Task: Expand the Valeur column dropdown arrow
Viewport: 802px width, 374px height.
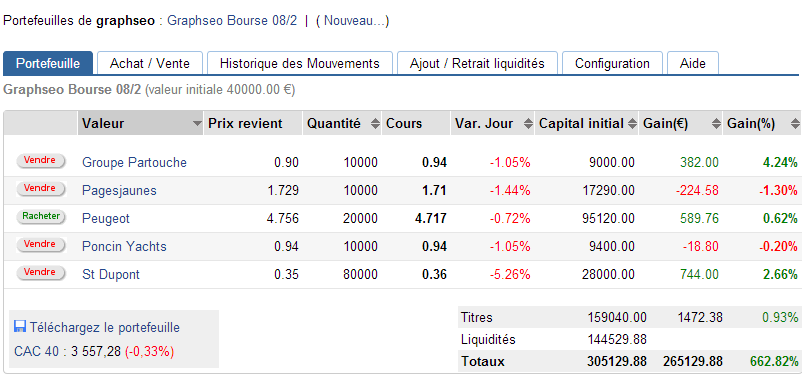Action: tap(196, 124)
